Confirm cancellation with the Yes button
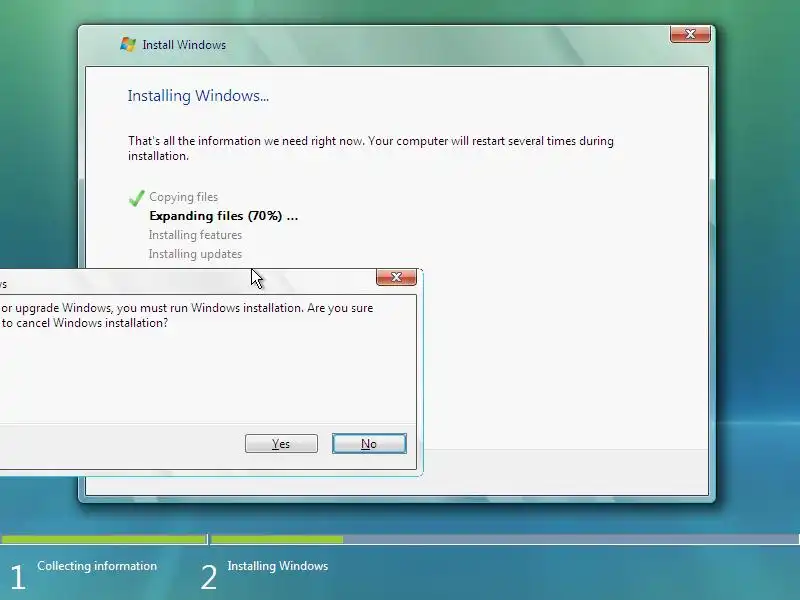800x600 pixels. [x=281, y=443]
